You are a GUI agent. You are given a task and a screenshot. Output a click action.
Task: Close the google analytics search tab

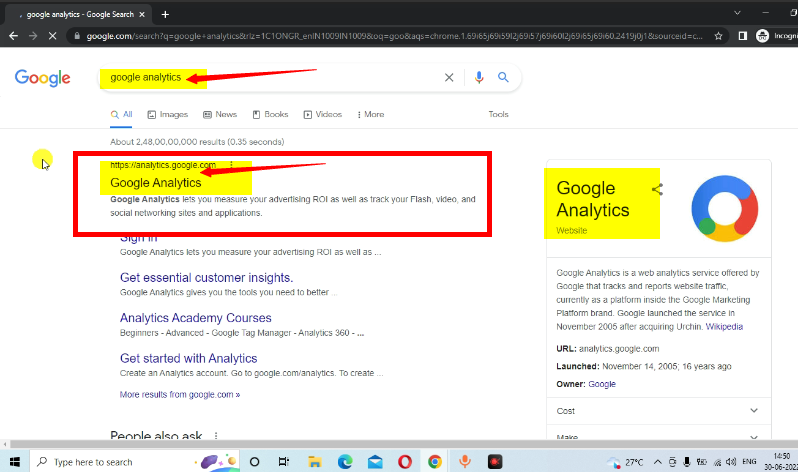142,14
